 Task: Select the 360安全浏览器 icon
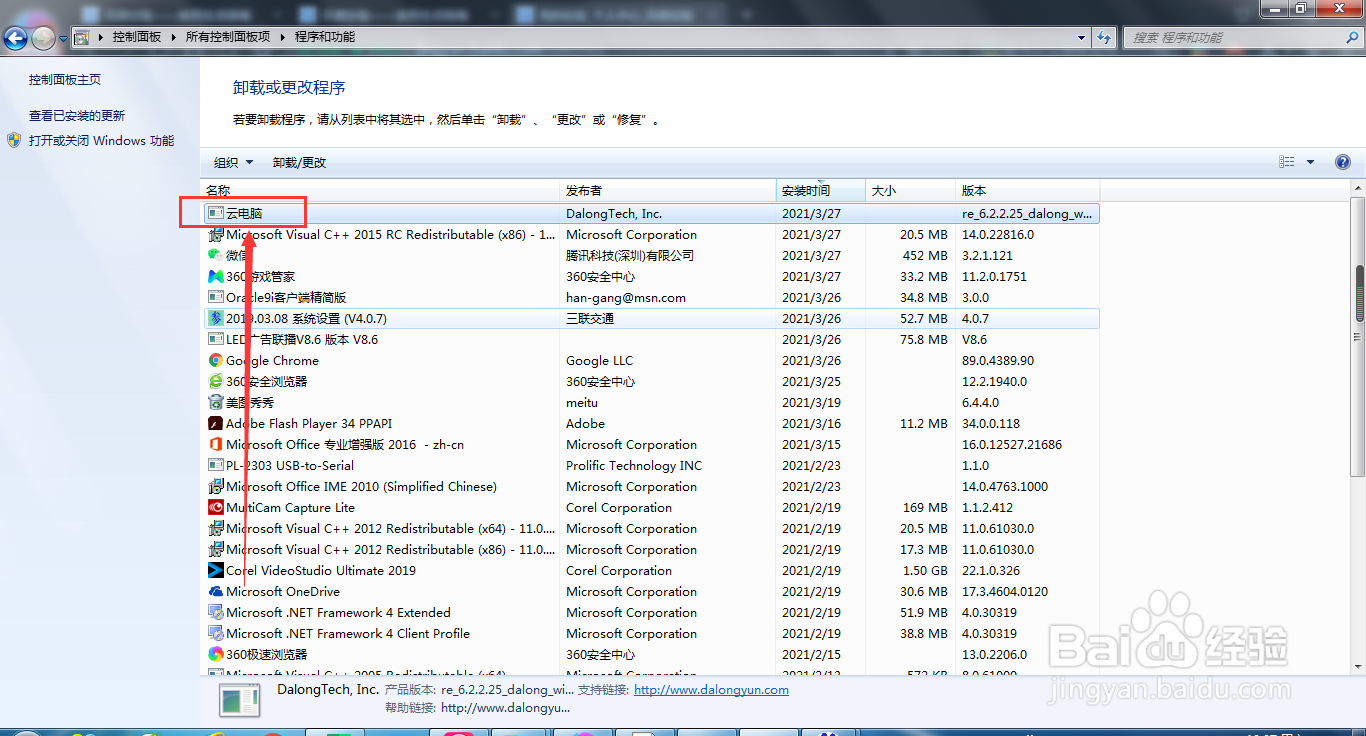click(215, 382)
